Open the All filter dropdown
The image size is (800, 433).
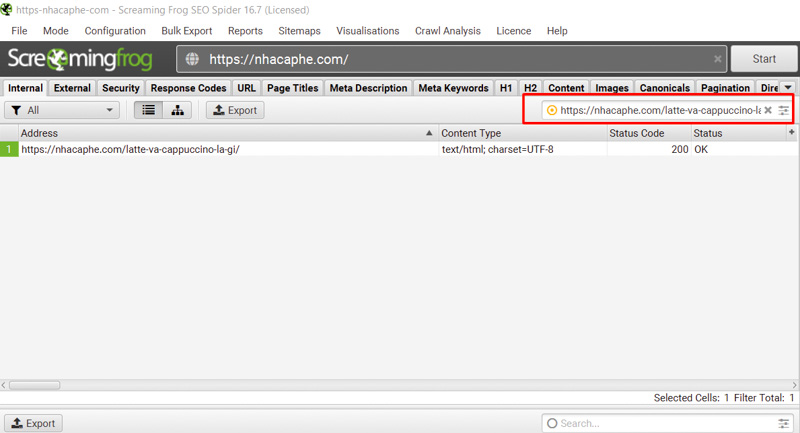pyautogui.click(x=62, y=110)
